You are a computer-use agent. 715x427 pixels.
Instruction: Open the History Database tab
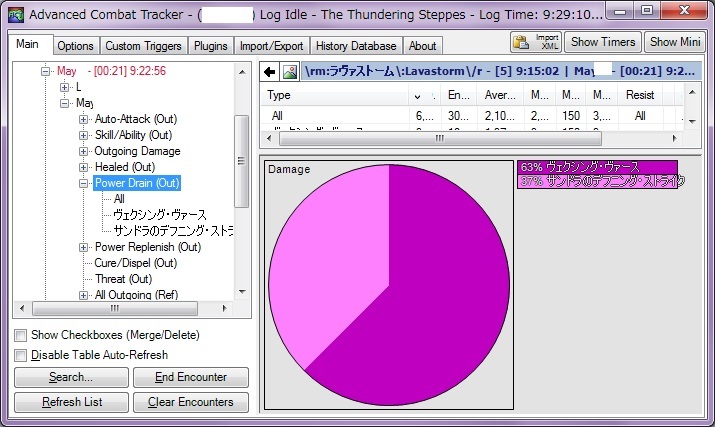[356, 46]
